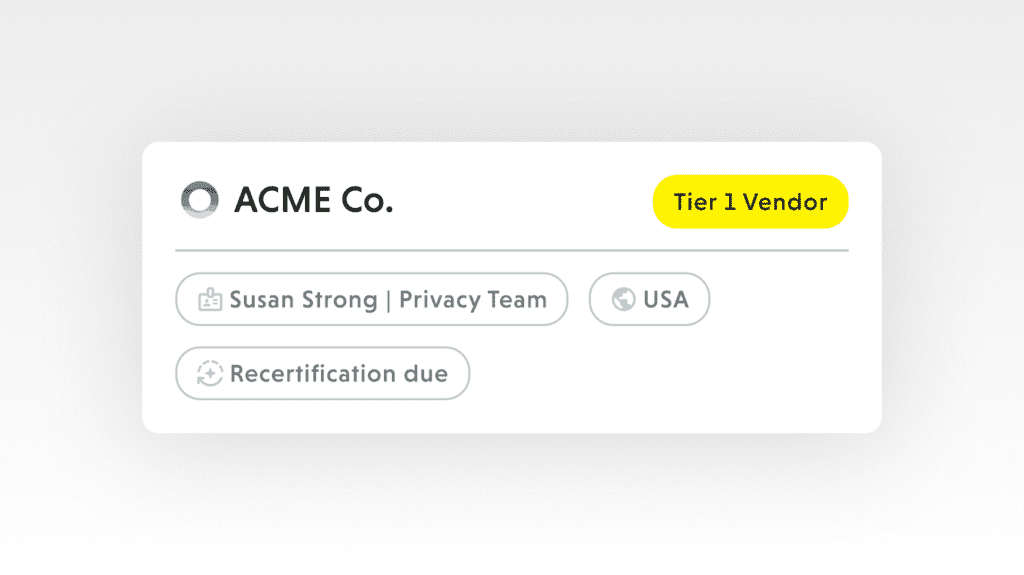Select the USA country chip
1024x575 pixels.
(x=649, y=300)
